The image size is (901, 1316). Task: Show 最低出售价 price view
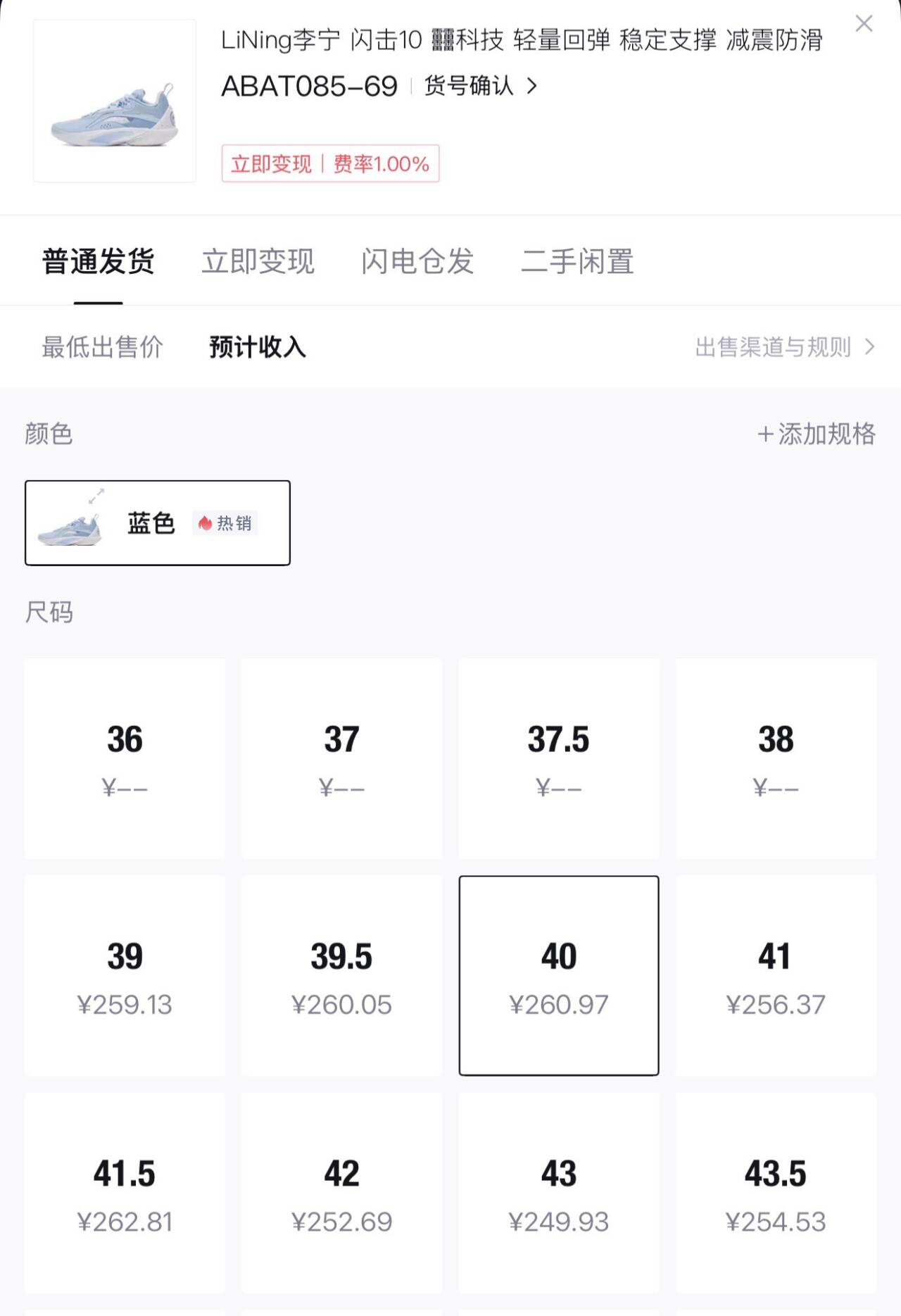[x=102, y=347]
